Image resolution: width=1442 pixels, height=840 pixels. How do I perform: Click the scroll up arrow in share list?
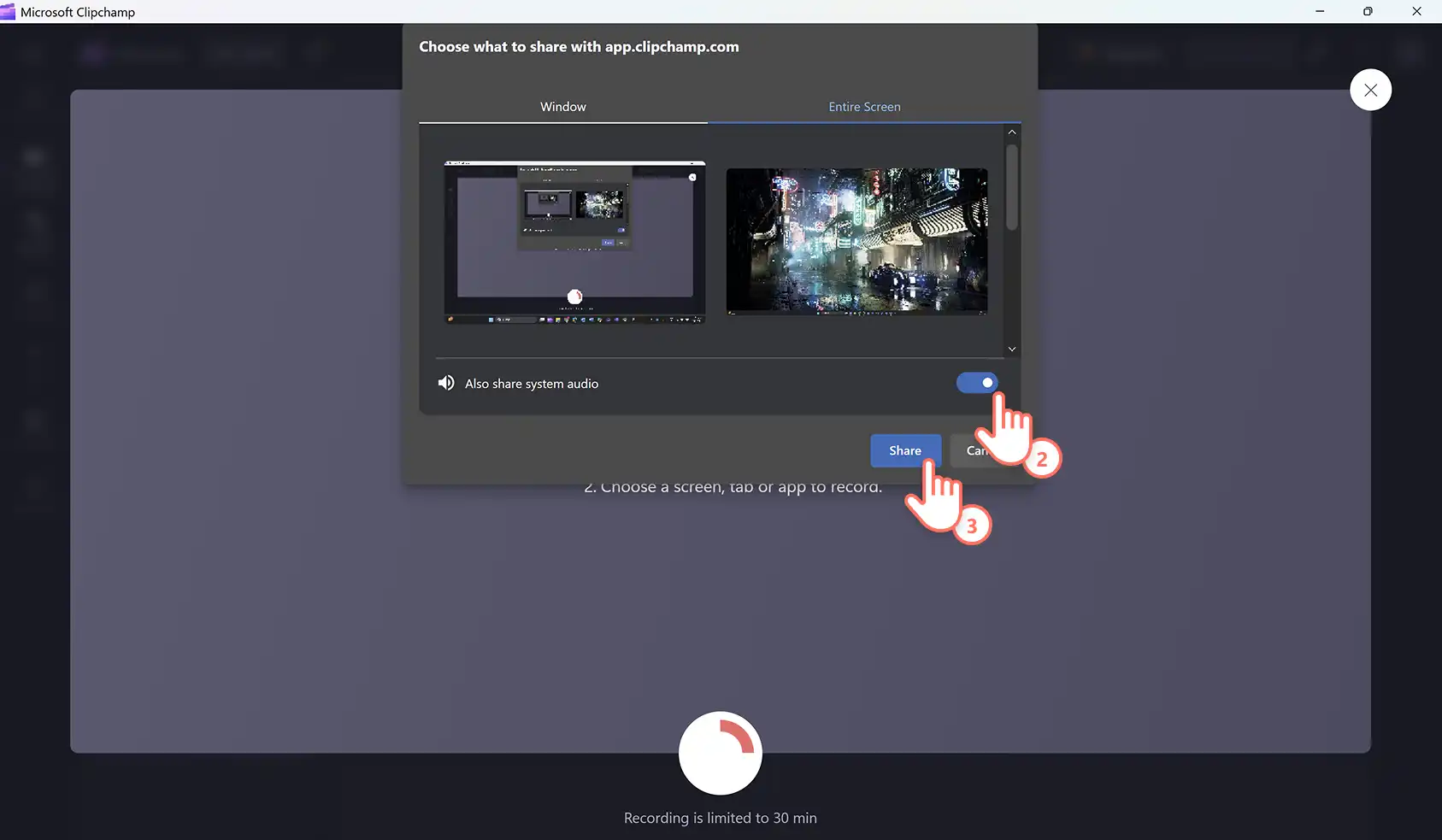tap(1011, 132)
